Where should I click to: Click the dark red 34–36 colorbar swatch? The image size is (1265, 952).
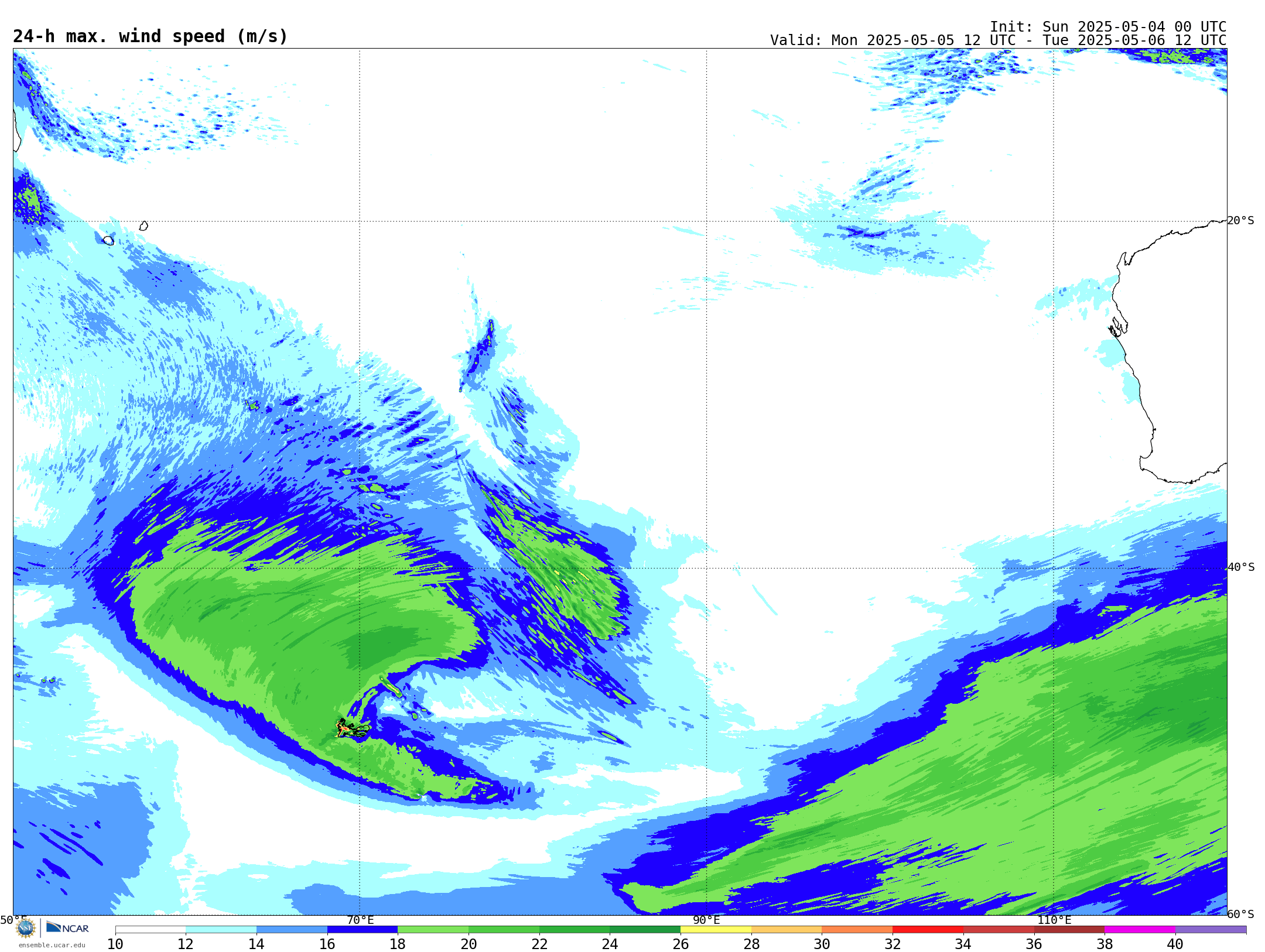pyautogui.click(x=999, y=930)
